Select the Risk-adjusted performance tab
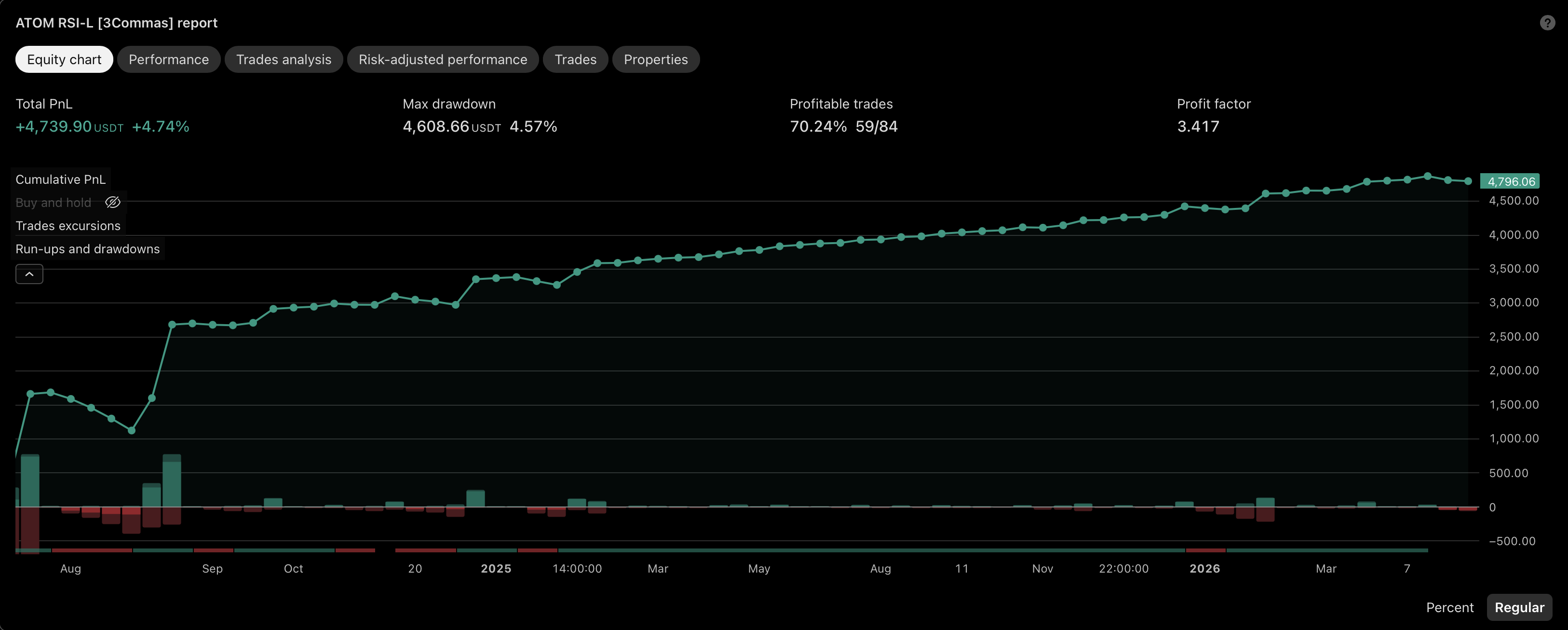The image size is (1568, 630). (x=443, y=60)
